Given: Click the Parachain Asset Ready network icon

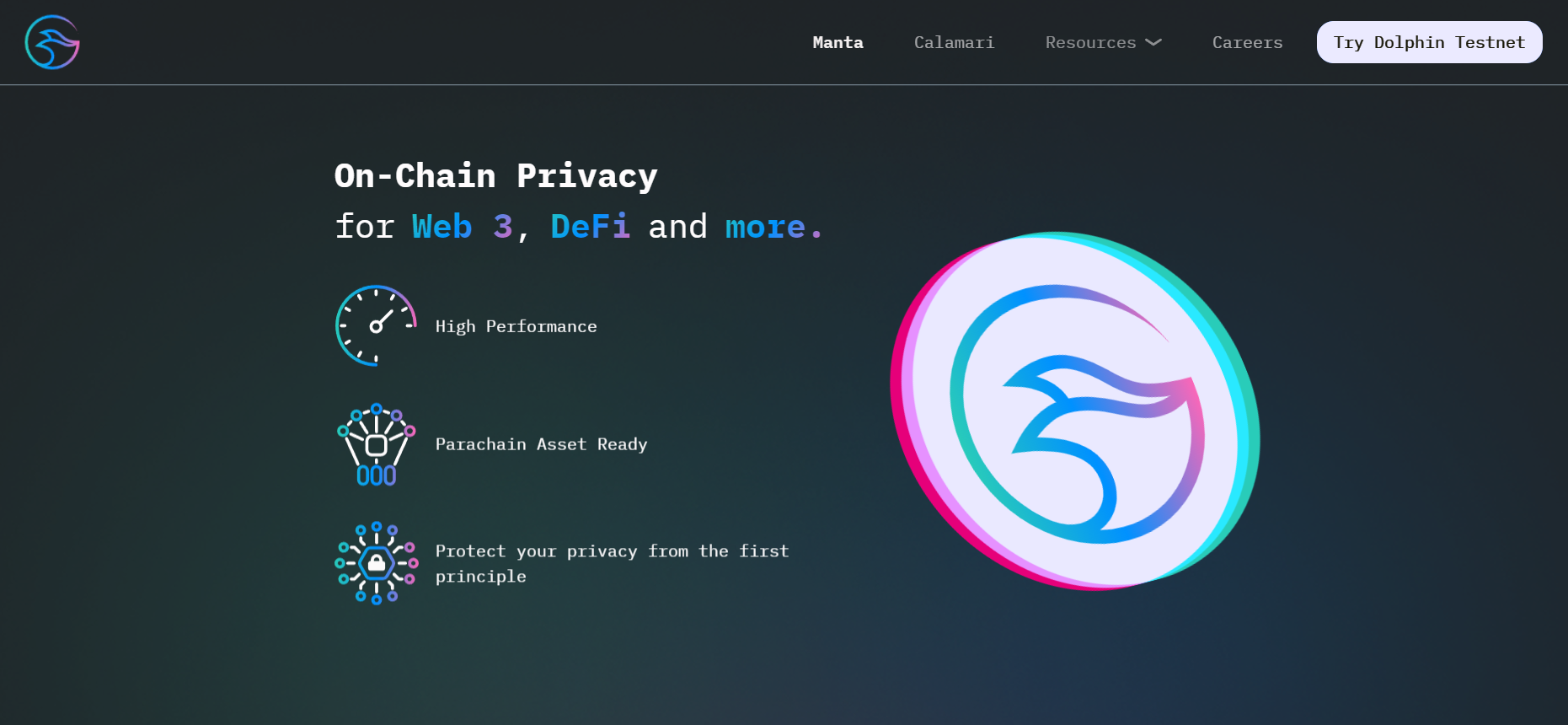Looking at the screenshot, I should coord(377,445).
